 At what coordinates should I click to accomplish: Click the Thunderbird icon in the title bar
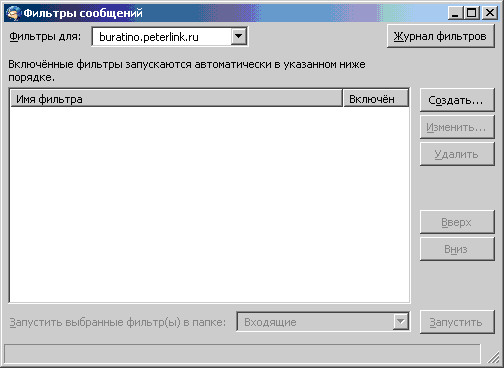click(x=13, y=13)
